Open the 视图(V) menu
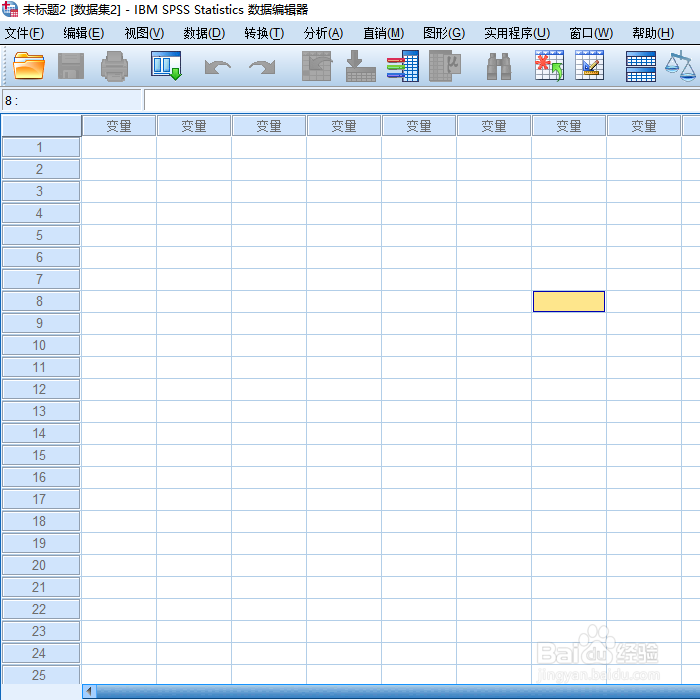700x700 pixels. pos(144,33)
